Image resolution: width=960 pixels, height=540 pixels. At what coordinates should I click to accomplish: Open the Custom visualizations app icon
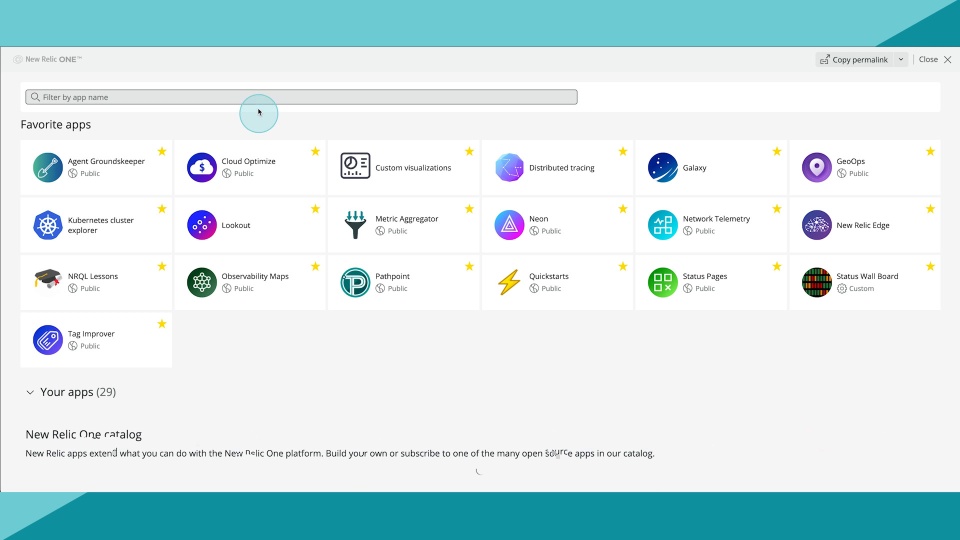tap(355, 166)
